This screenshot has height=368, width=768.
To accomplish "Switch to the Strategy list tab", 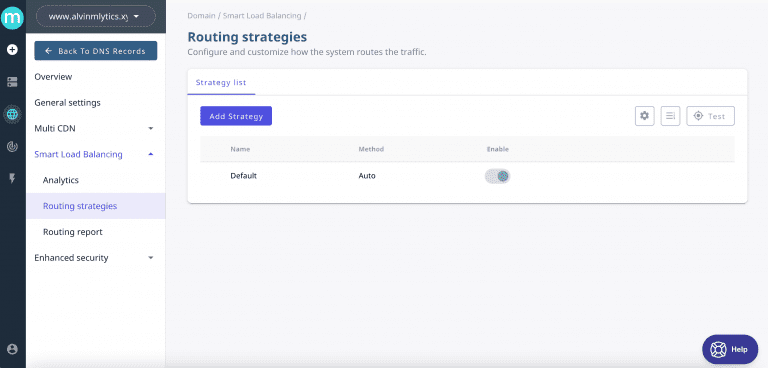I will (x=221, y=82).
